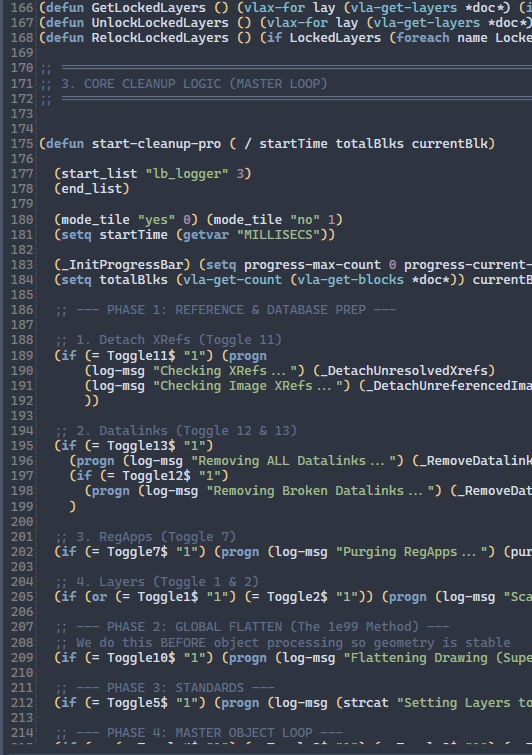This screenshot has width=532, height=755.
Task: Click line number 175 in gutter
Action: 22,143
